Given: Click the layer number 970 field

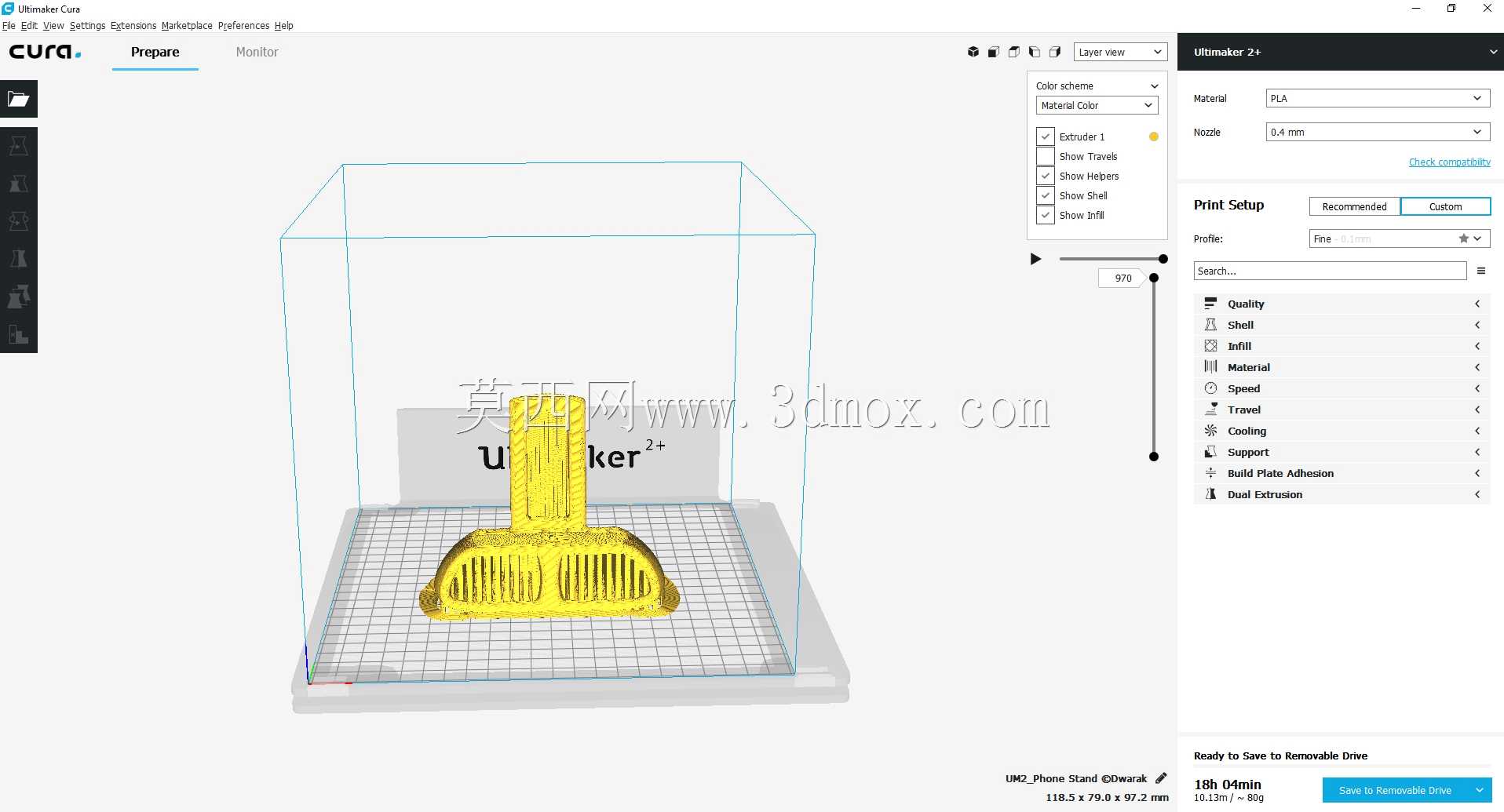Looking at the screenshot, I should pyautogui.click(x=1121, y=278).
